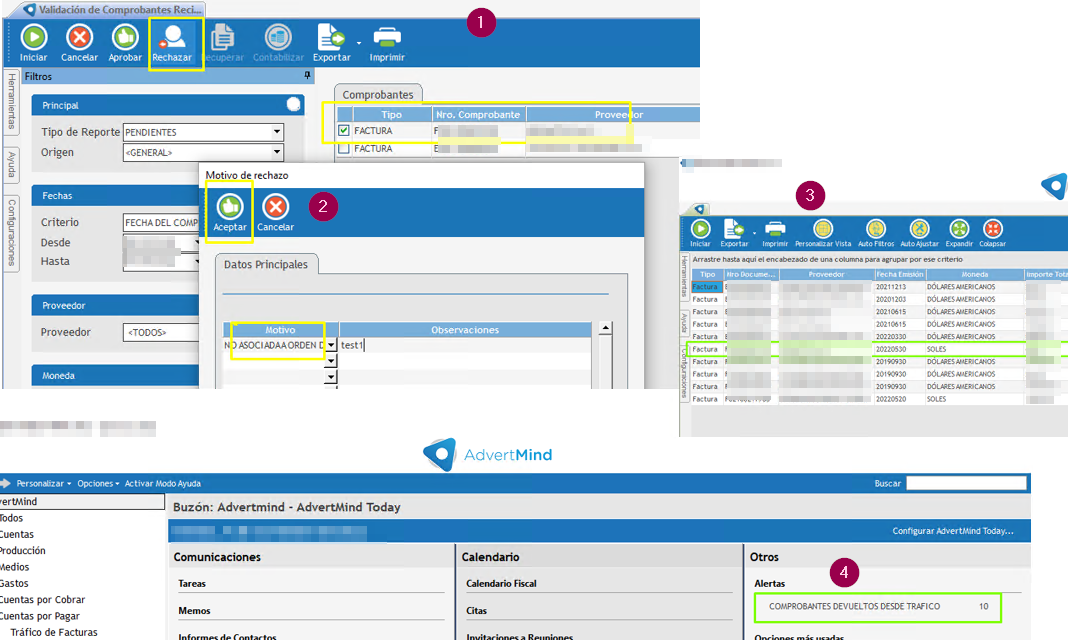Viewport: 1068px width, 640px height.
Task: Click the Colapsar icon
Action: [992, 229]
